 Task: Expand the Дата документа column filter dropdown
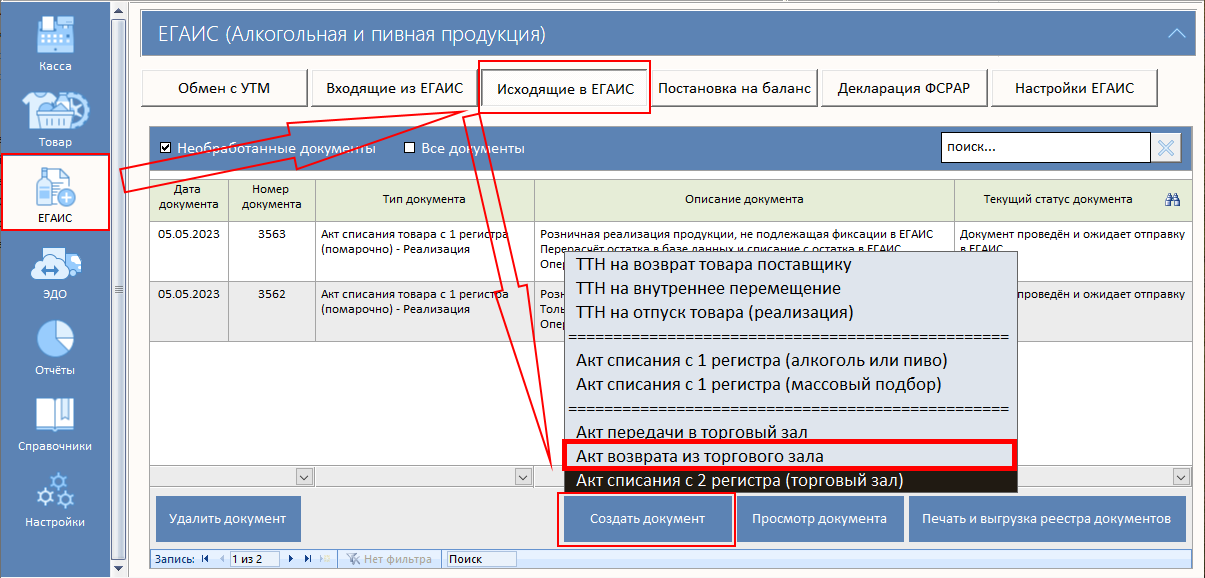304,477
